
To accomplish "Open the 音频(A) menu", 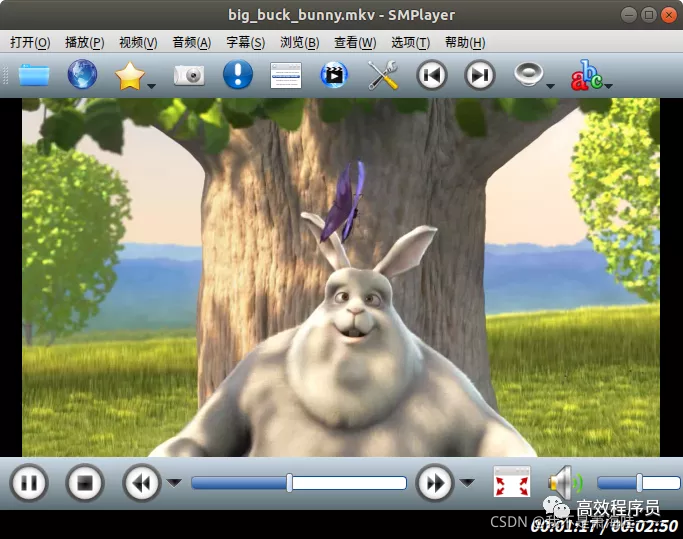I will [x=192, y=43].
